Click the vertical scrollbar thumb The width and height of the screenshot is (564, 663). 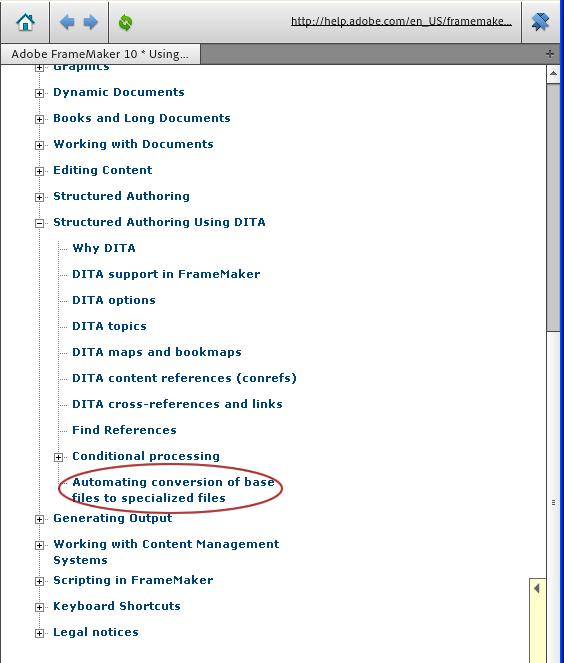point(553,207)
